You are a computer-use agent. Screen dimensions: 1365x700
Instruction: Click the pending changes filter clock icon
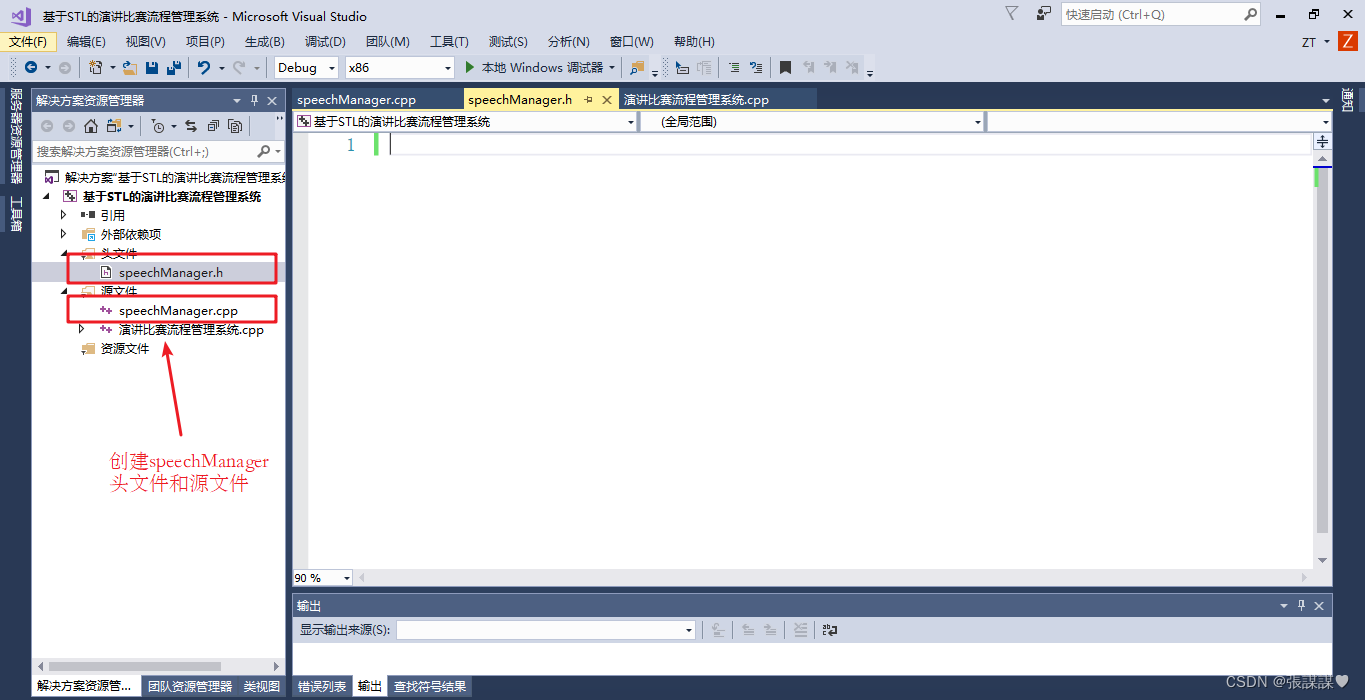(157, 126)
